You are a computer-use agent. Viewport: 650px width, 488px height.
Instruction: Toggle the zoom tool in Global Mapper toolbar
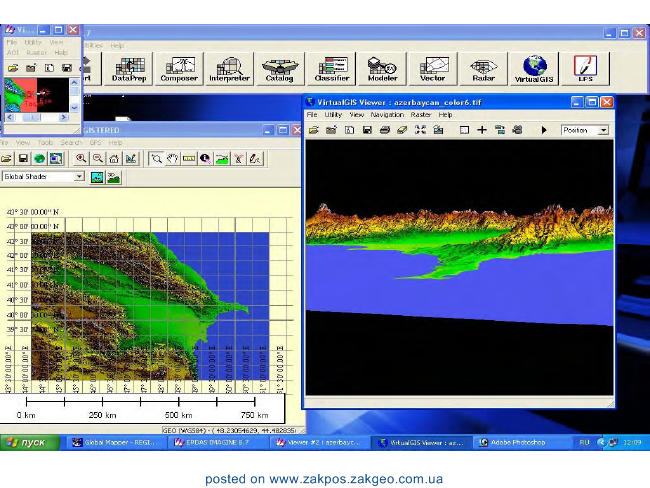click(156, 158)
